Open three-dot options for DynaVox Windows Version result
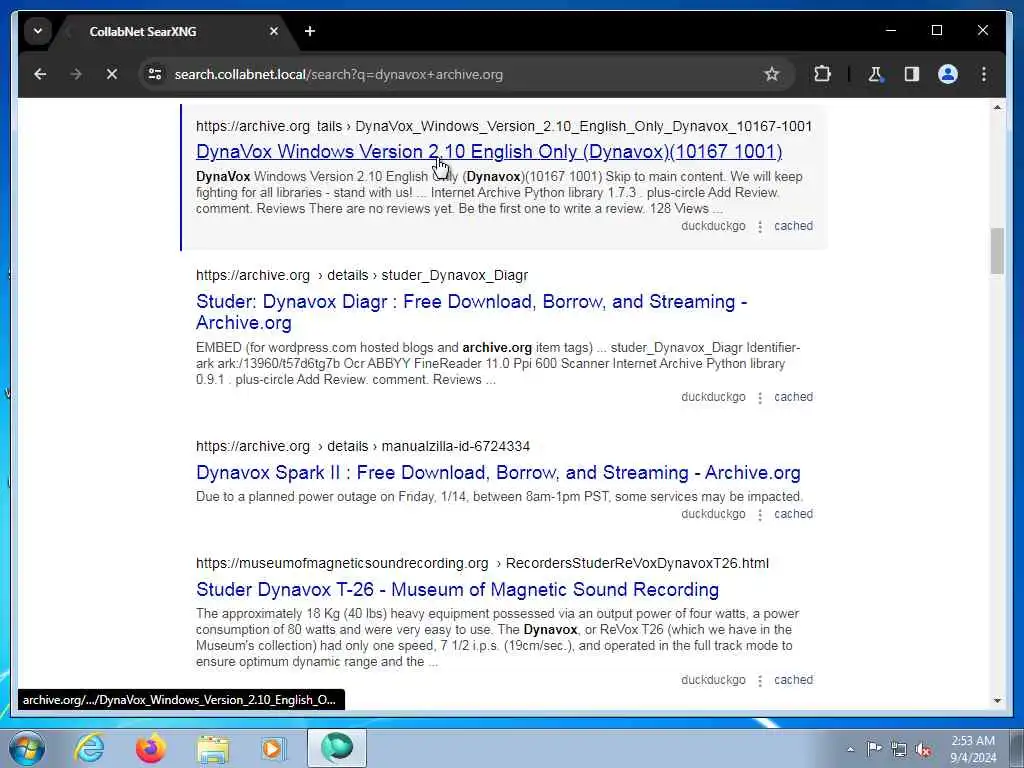 760,227
